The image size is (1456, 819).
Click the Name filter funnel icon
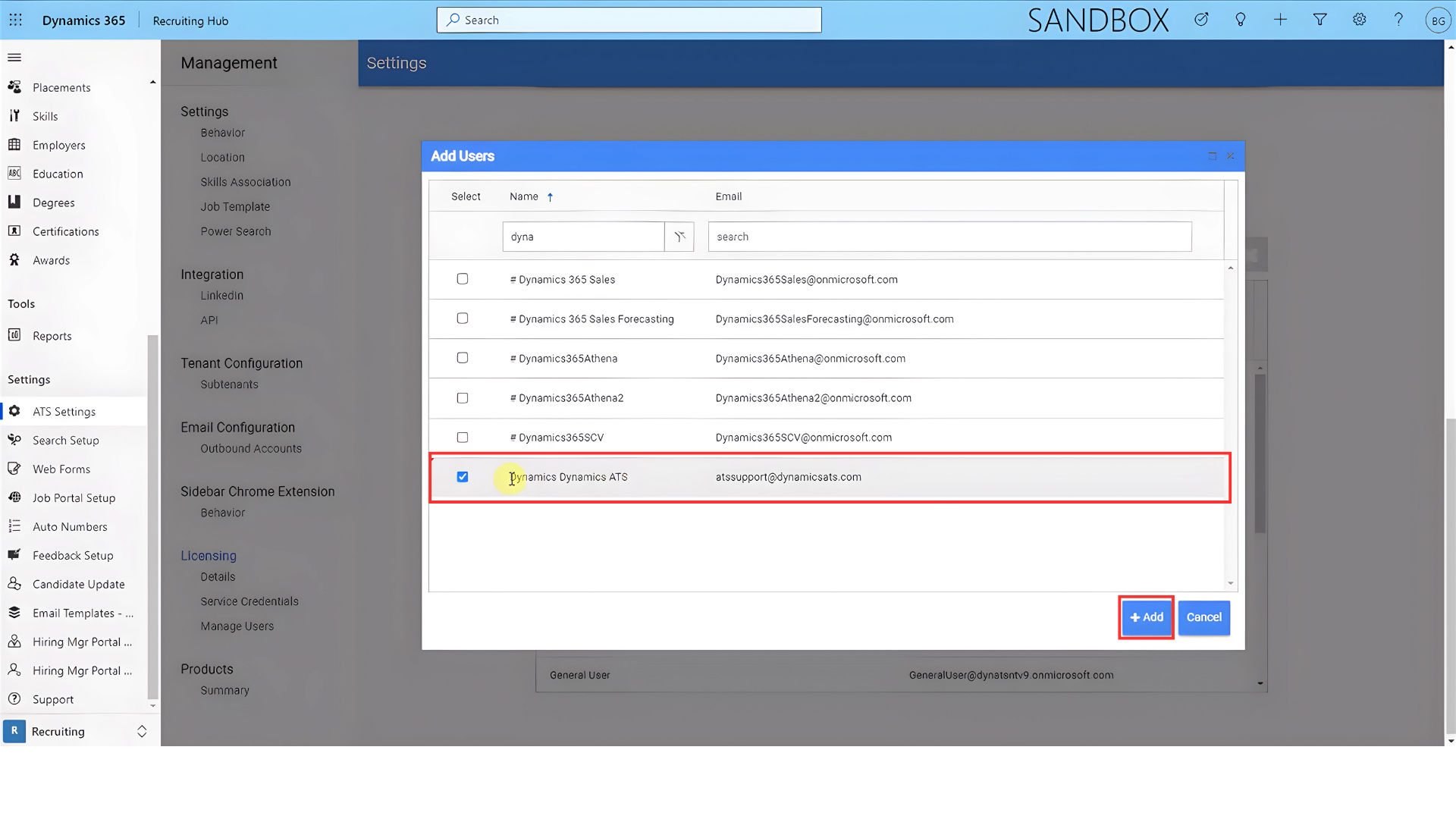(x=679, y=237)
